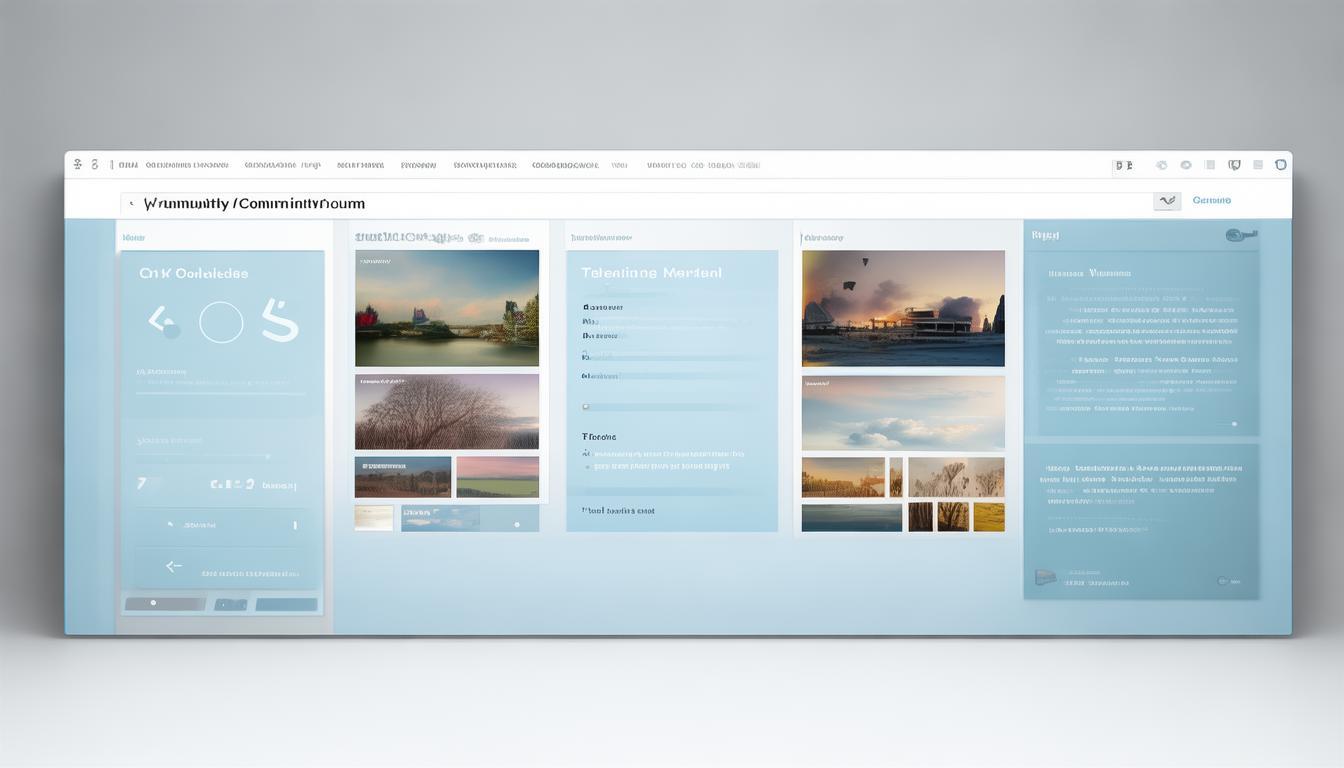The image size is (1344, 768).
Task: Click the blue link right of the address bar
Action: tap(1211, 201)
